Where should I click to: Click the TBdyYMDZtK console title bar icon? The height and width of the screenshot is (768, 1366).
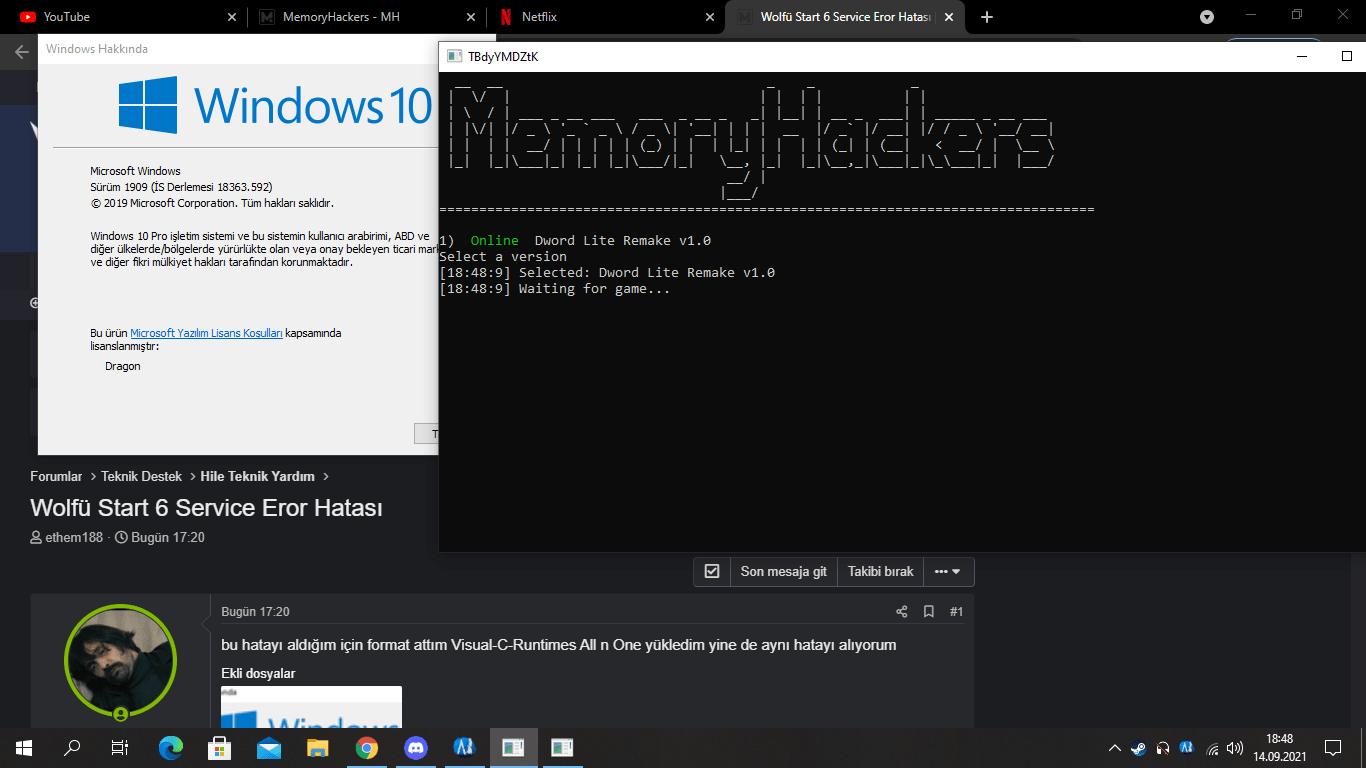(x=454, y=56)
